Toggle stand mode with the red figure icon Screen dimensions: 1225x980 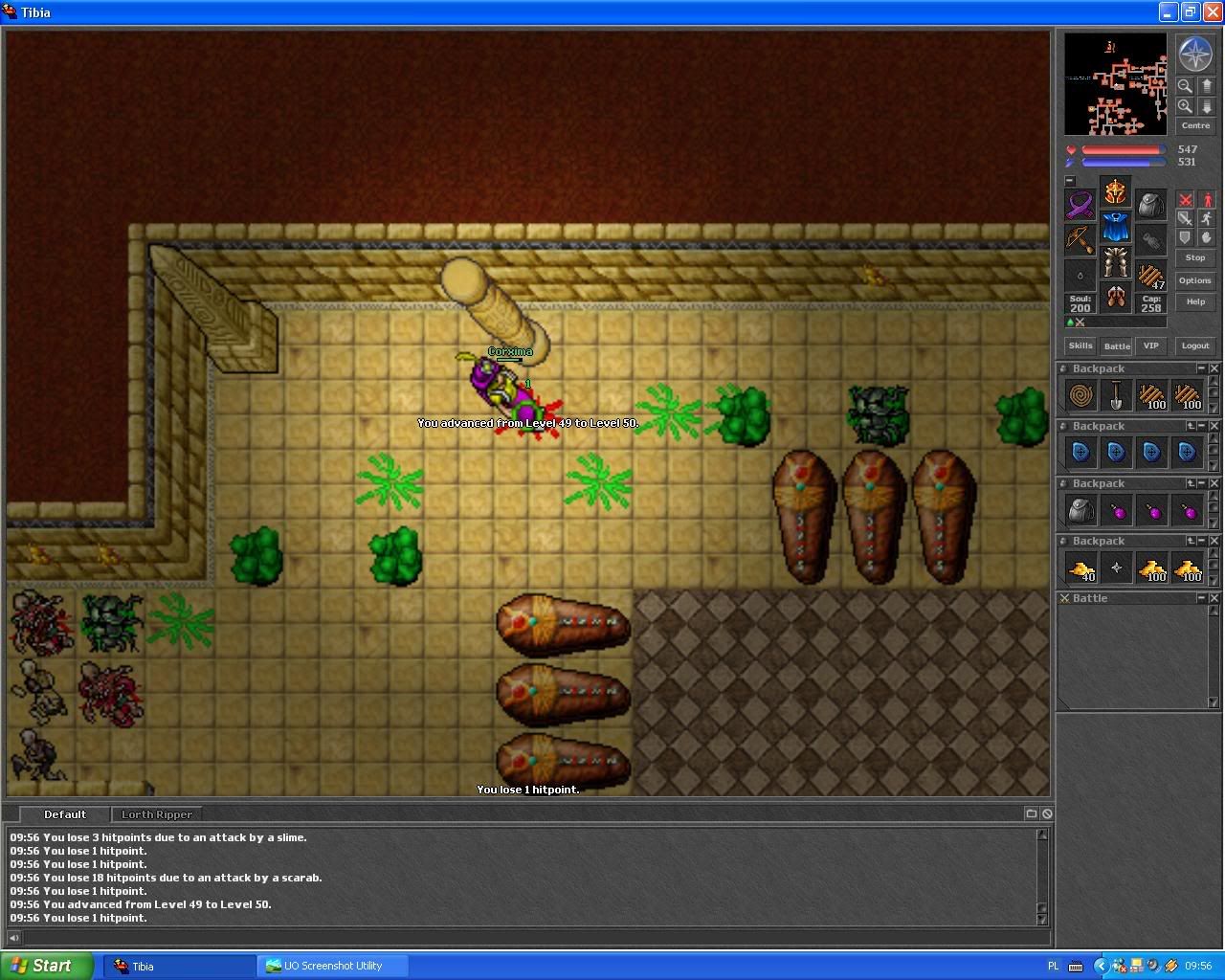click(1206, 200)
